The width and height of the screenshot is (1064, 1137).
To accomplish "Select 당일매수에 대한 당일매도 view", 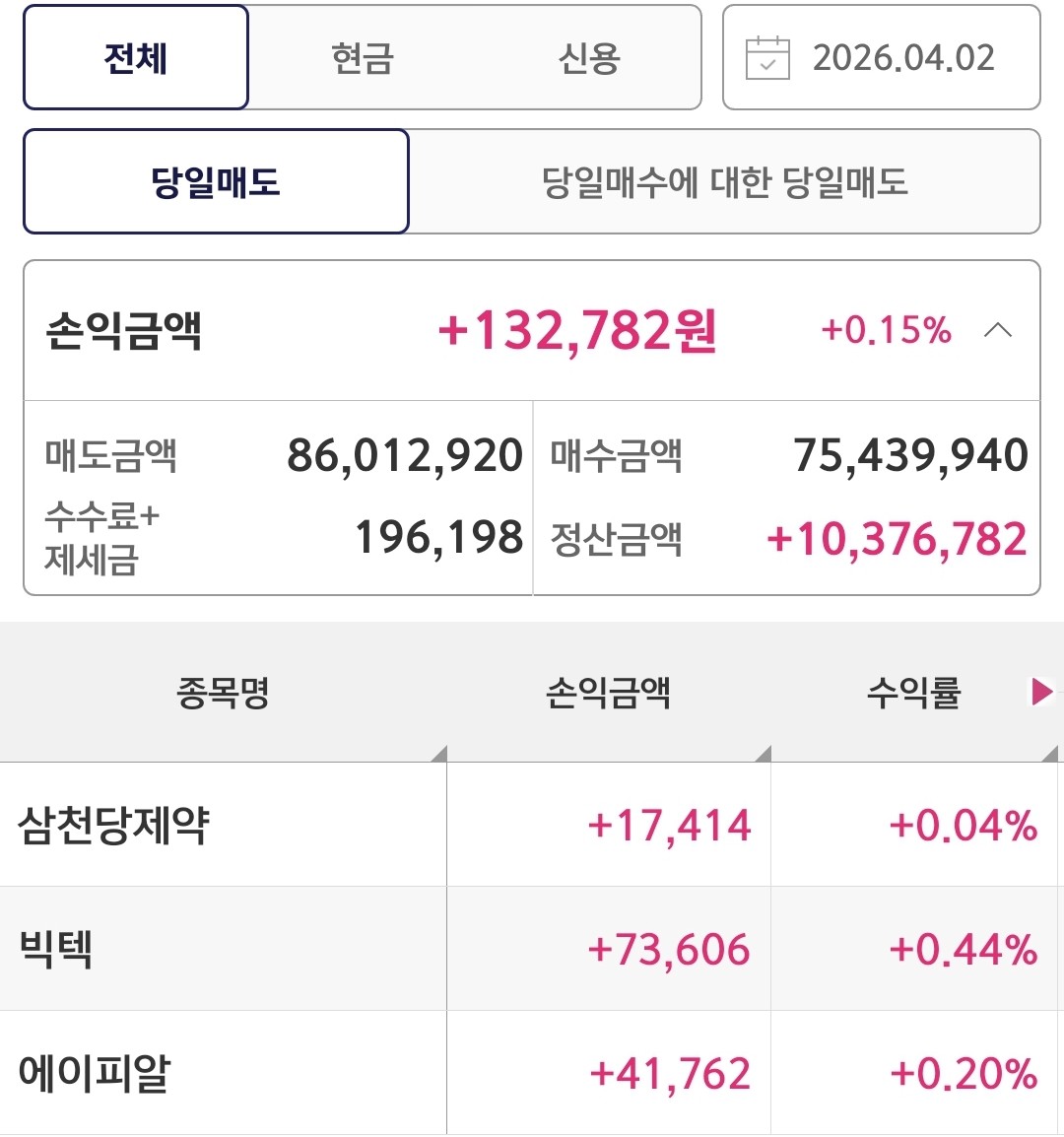I will (x=724, y=182).
